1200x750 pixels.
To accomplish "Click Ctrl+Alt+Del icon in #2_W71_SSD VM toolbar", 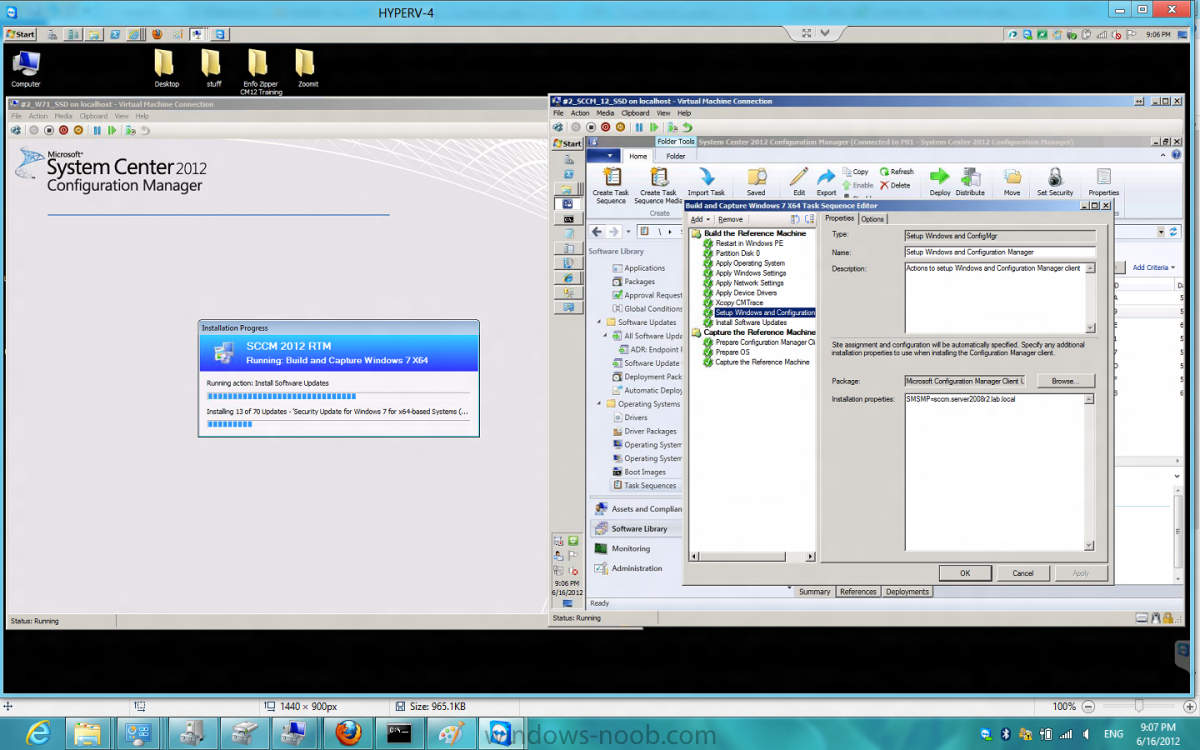I will click(x=16, y=130).
